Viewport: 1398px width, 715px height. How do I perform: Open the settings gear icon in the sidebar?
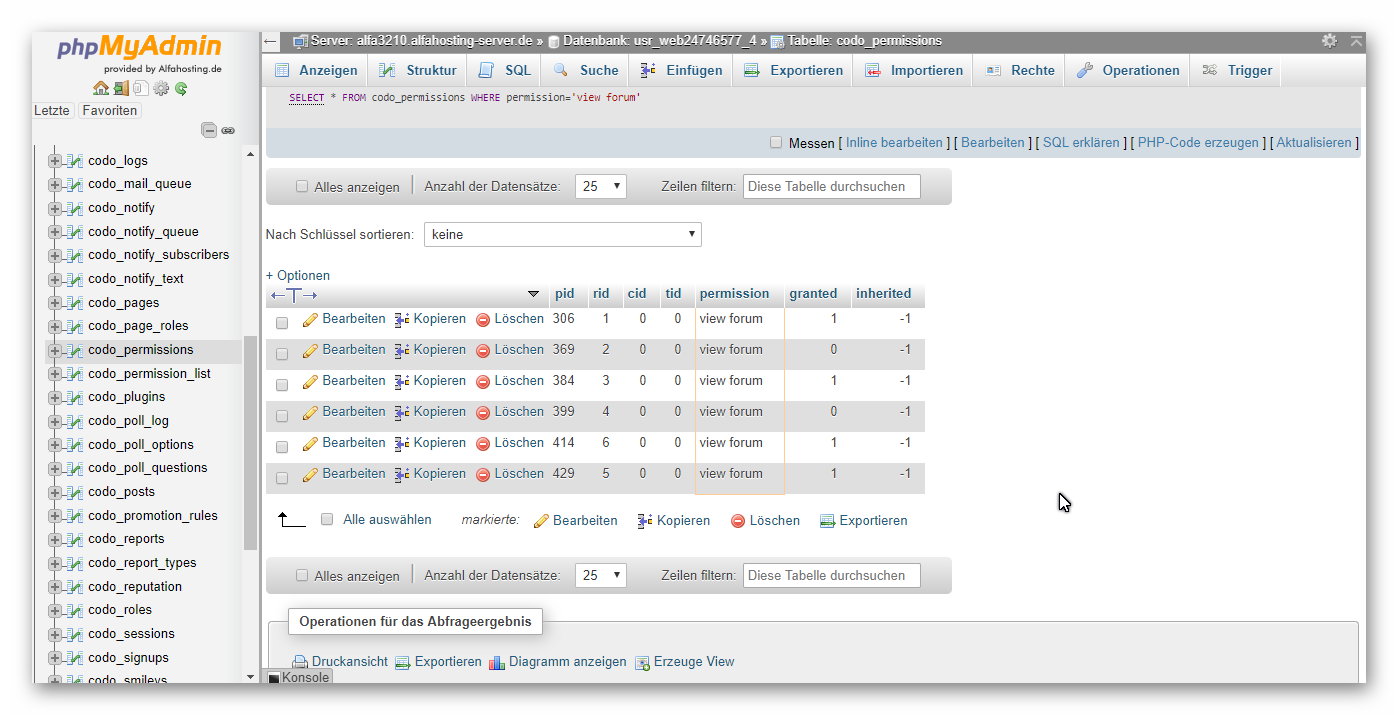(161, 89)
